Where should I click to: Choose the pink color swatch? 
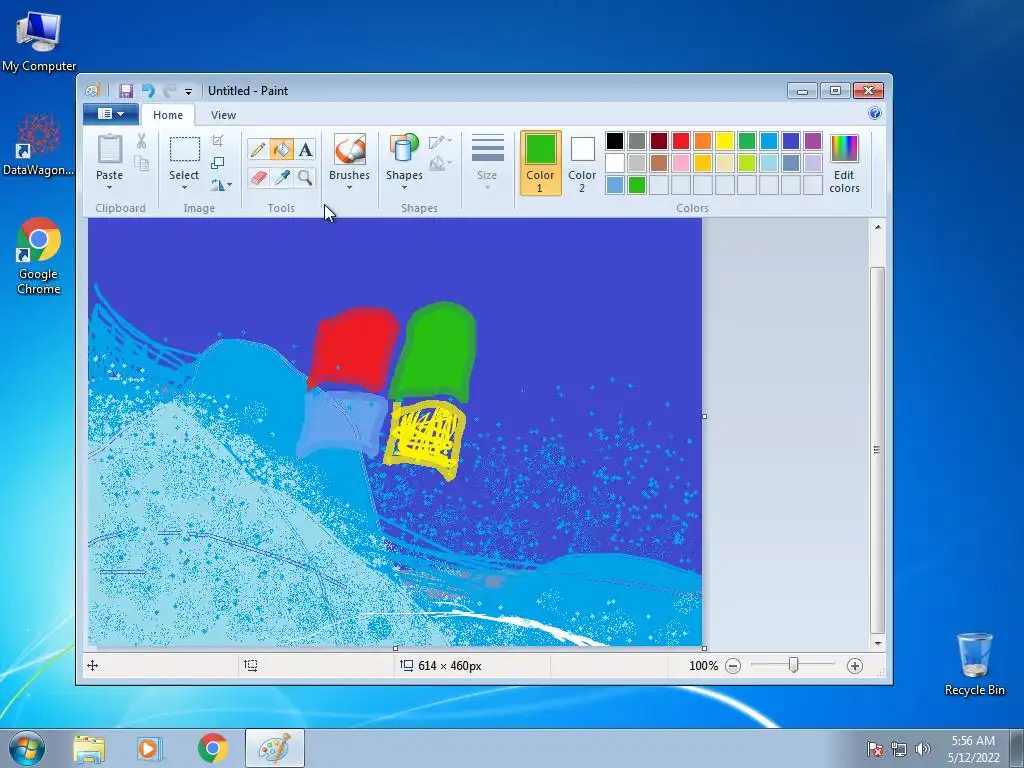point(680,163)
